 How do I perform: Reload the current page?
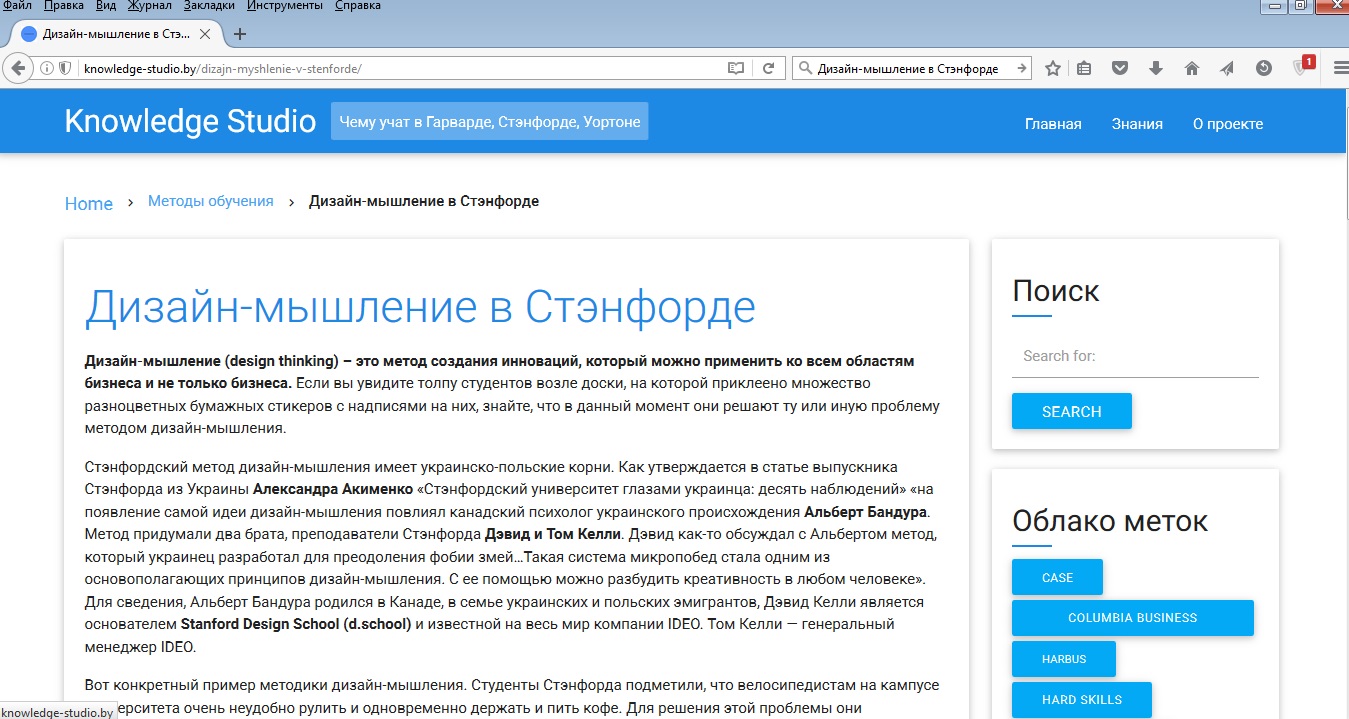pyautogui.click(x=768, y=69)
